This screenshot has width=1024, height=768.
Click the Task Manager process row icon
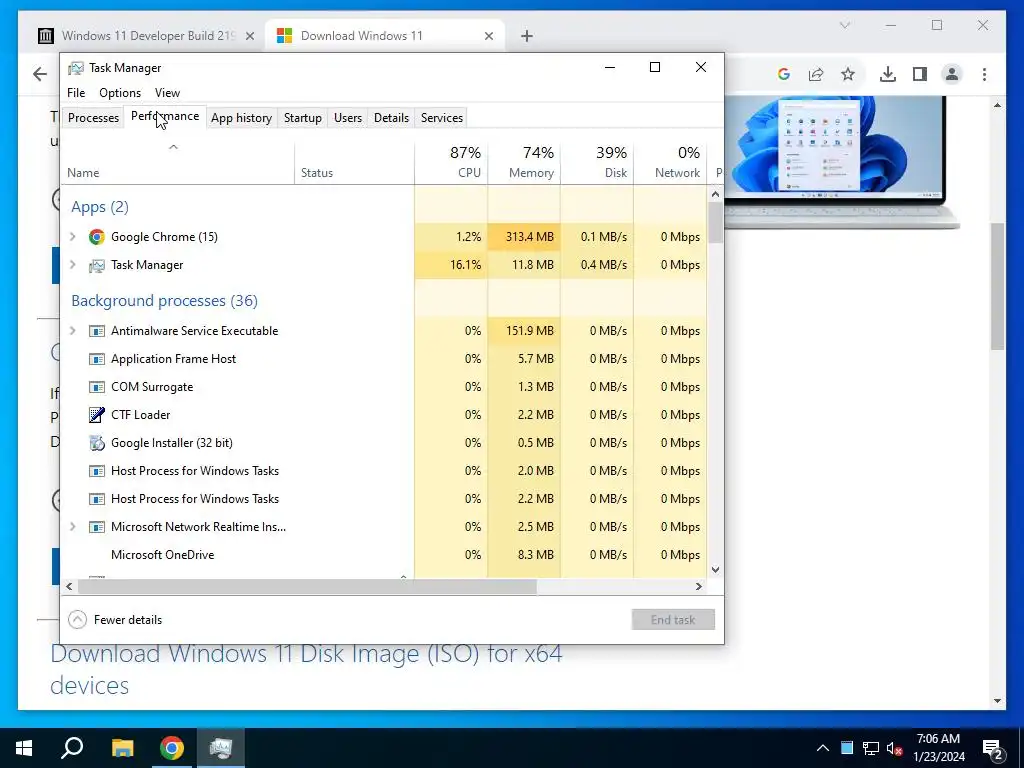pyautogui.click(x=97, y=265)
